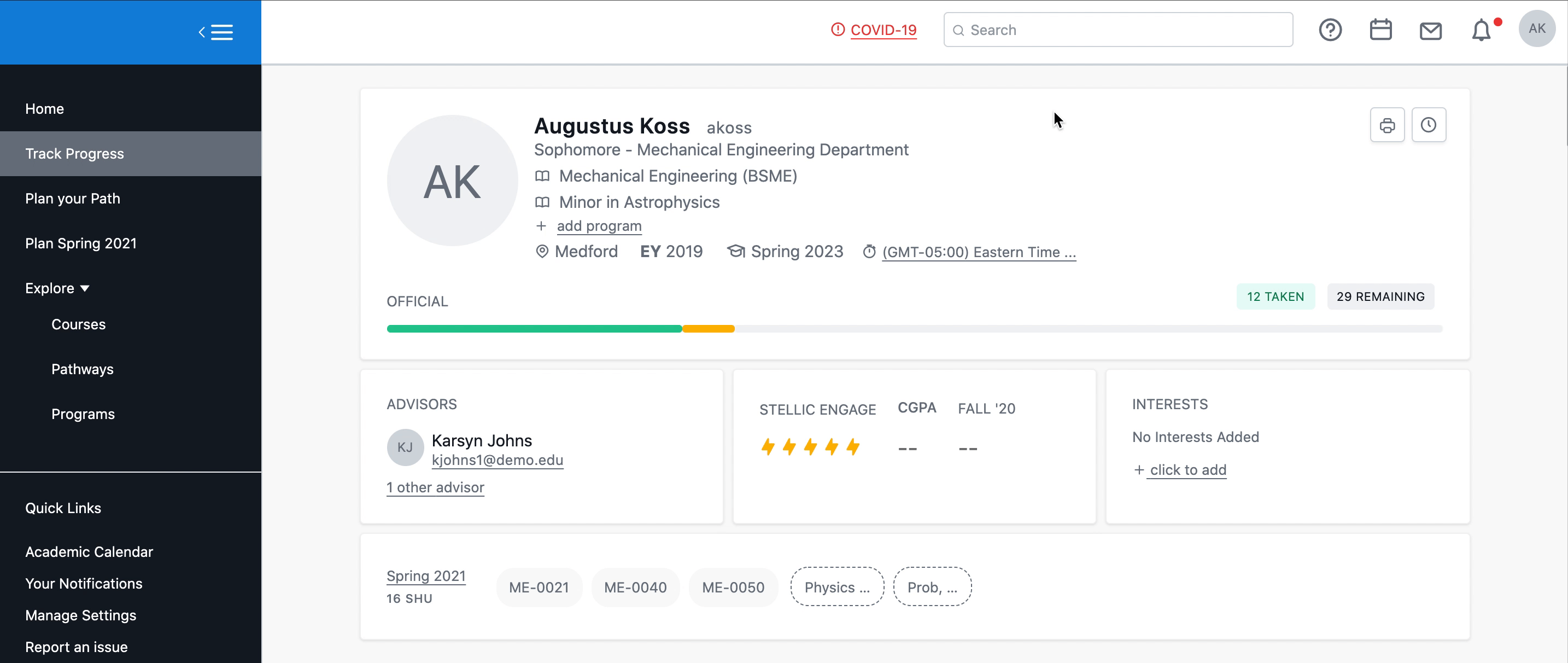This screenshot has width=1568, height=663.
Task: Click the history clock icon button
Action: 1428,125
